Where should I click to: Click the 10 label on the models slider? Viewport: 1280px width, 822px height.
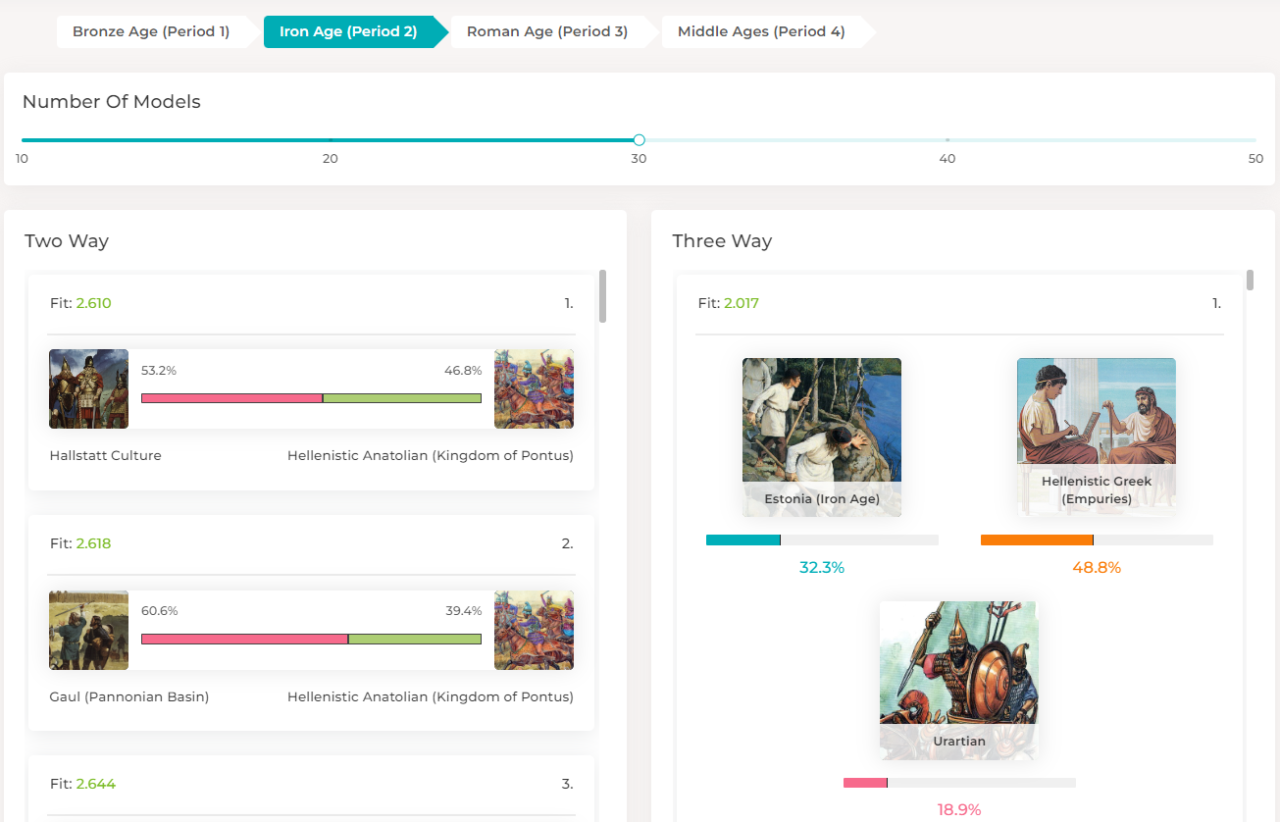coord(22,159)
